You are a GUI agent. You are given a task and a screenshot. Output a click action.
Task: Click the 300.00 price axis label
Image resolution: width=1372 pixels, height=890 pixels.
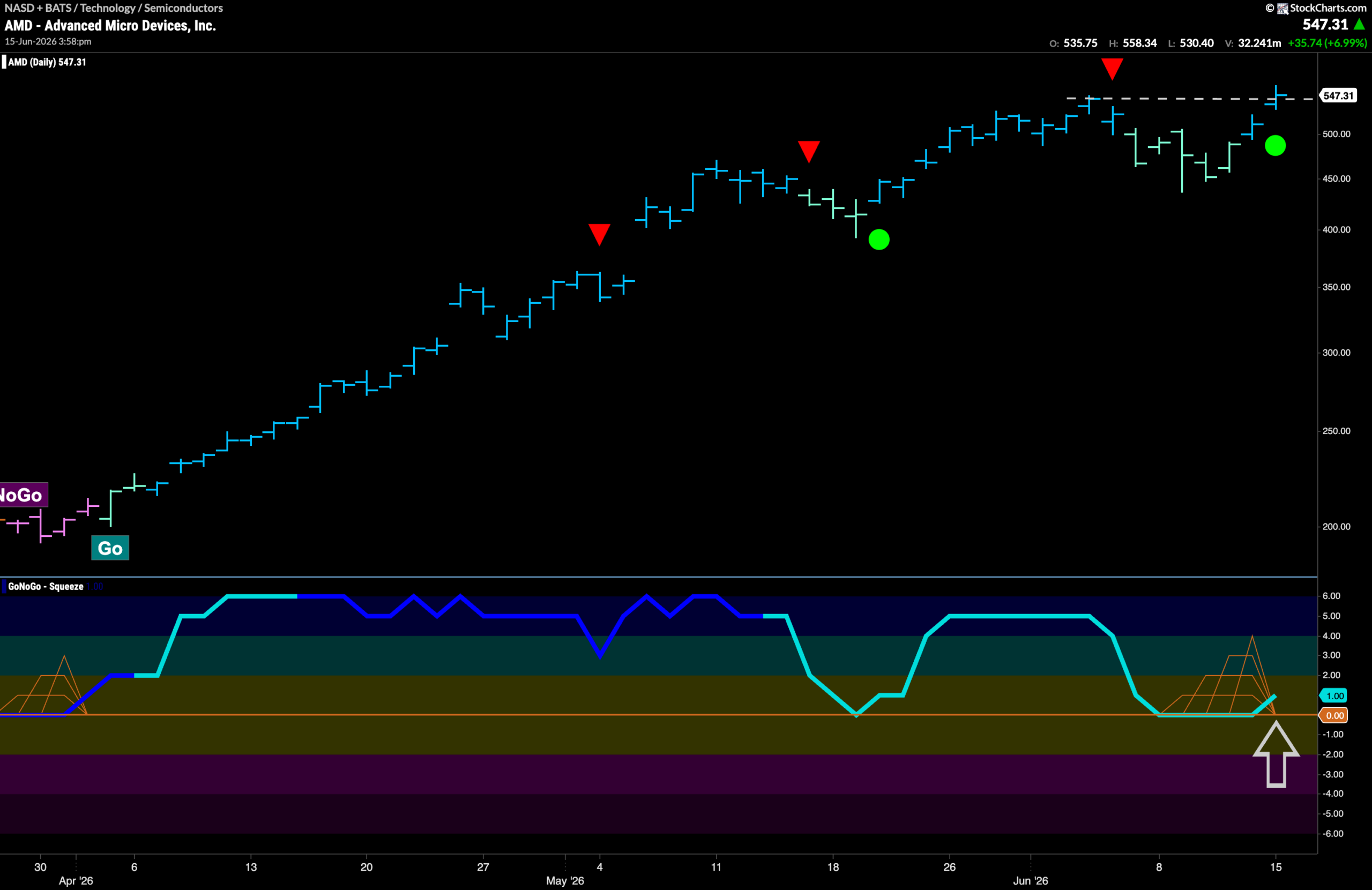click(1336, 353)
